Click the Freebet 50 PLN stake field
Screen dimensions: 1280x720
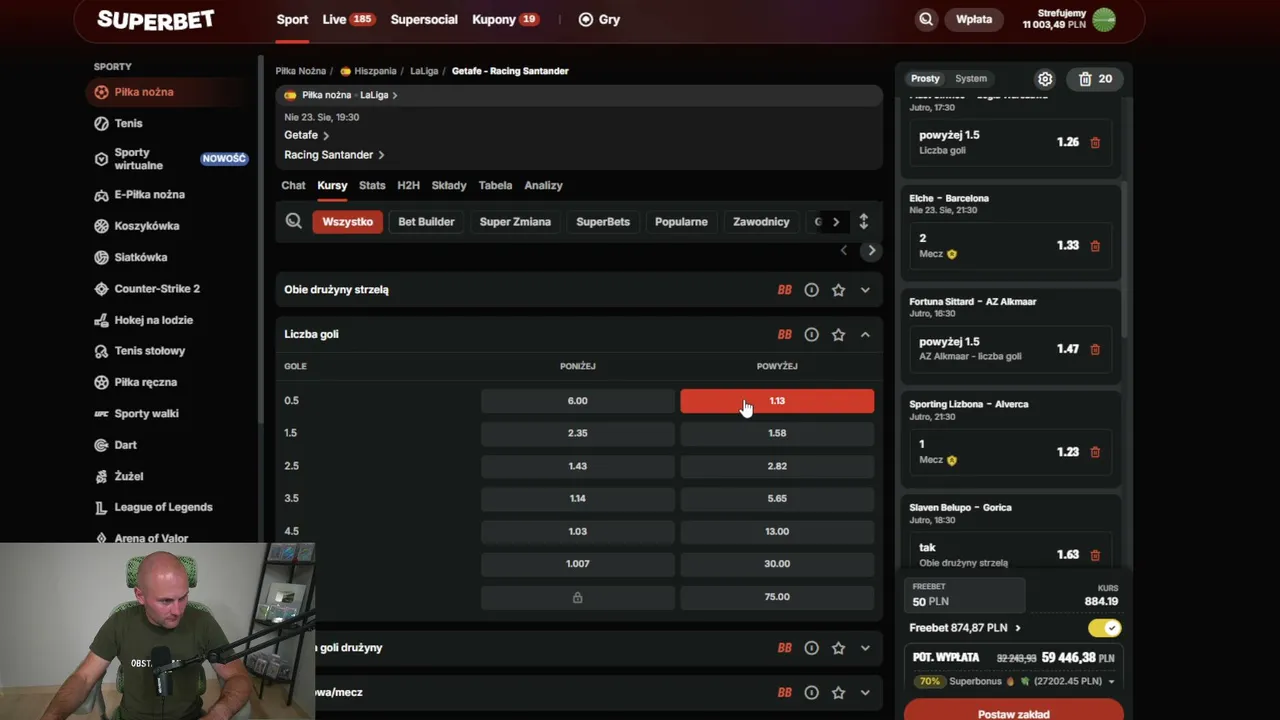(964, 595)
